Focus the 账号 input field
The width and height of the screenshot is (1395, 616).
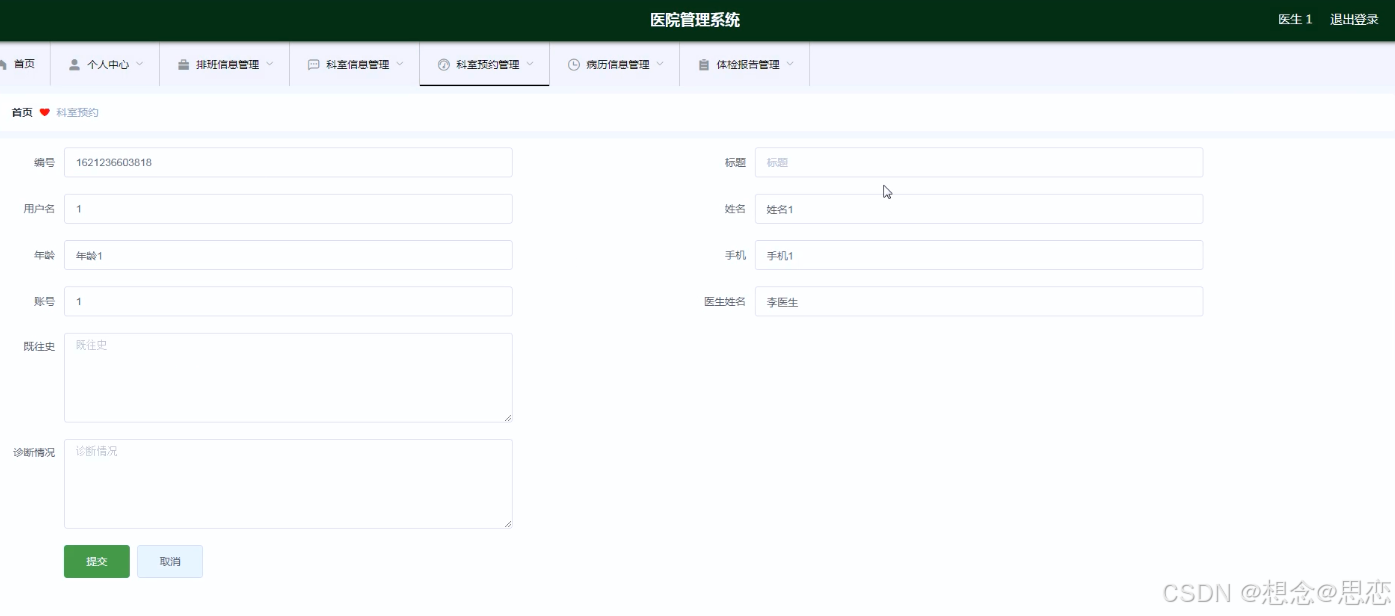(288, 301)
